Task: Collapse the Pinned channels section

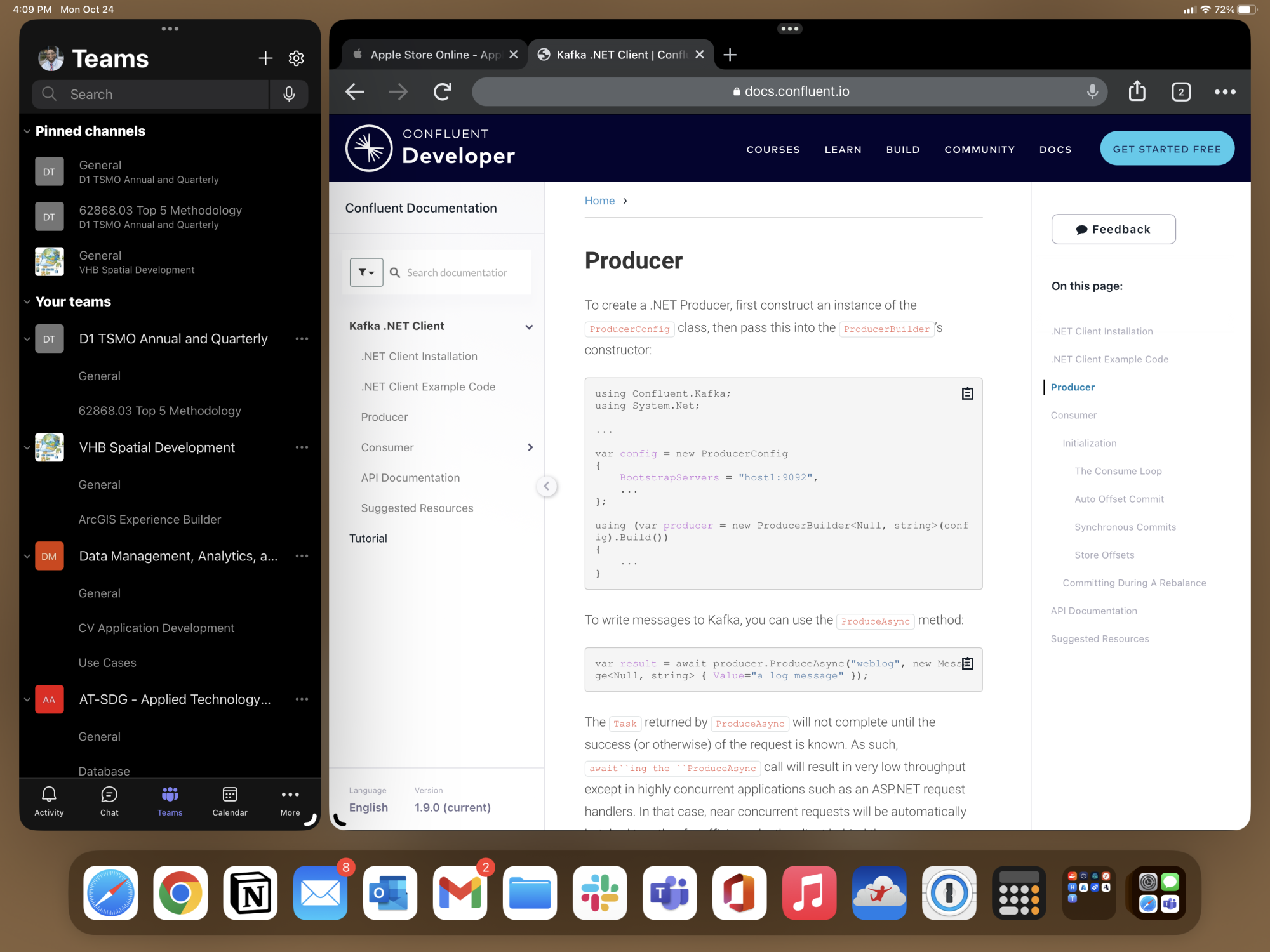Action: [27, 131]
